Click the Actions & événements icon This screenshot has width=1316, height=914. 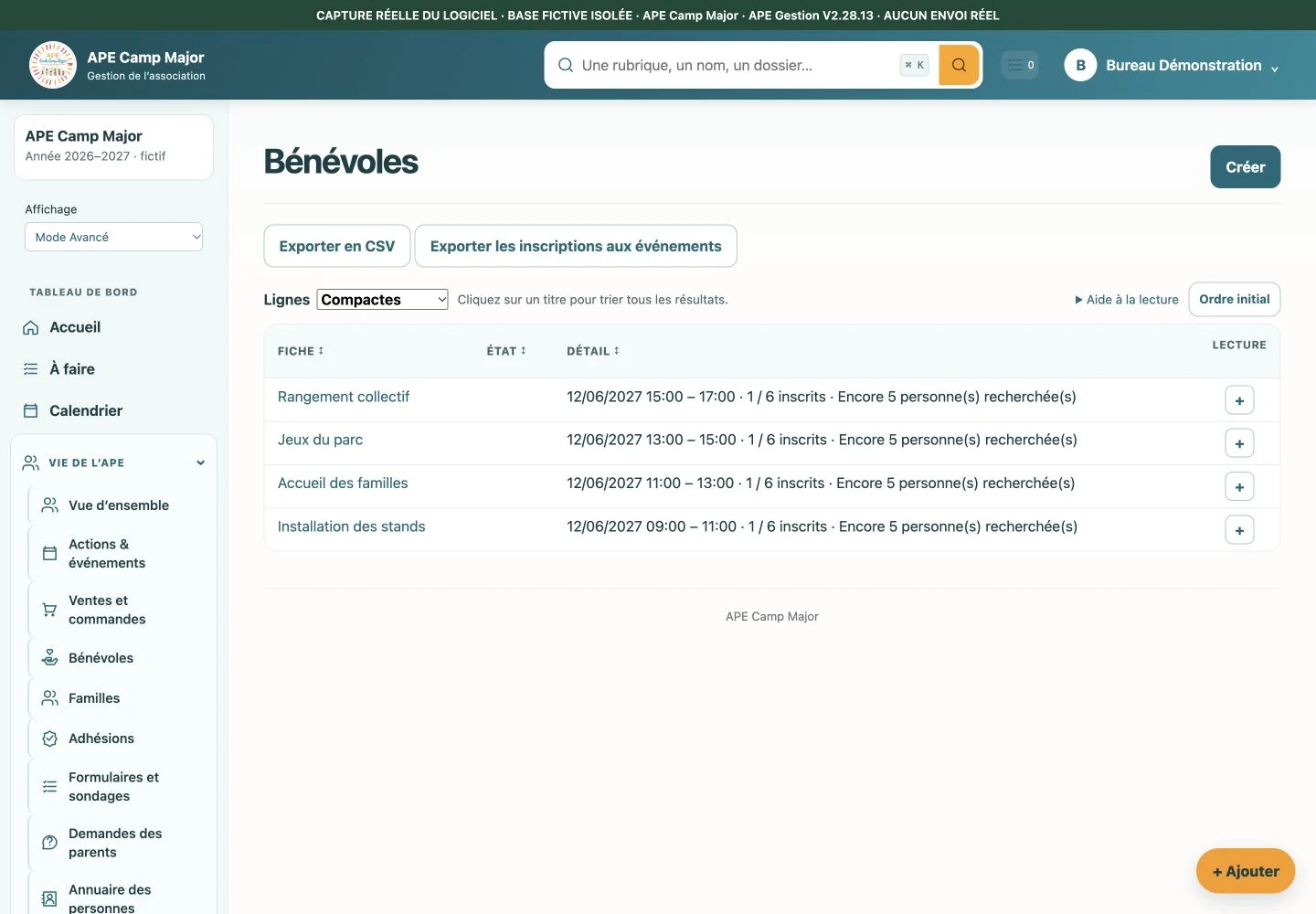[x=49, y=553]
